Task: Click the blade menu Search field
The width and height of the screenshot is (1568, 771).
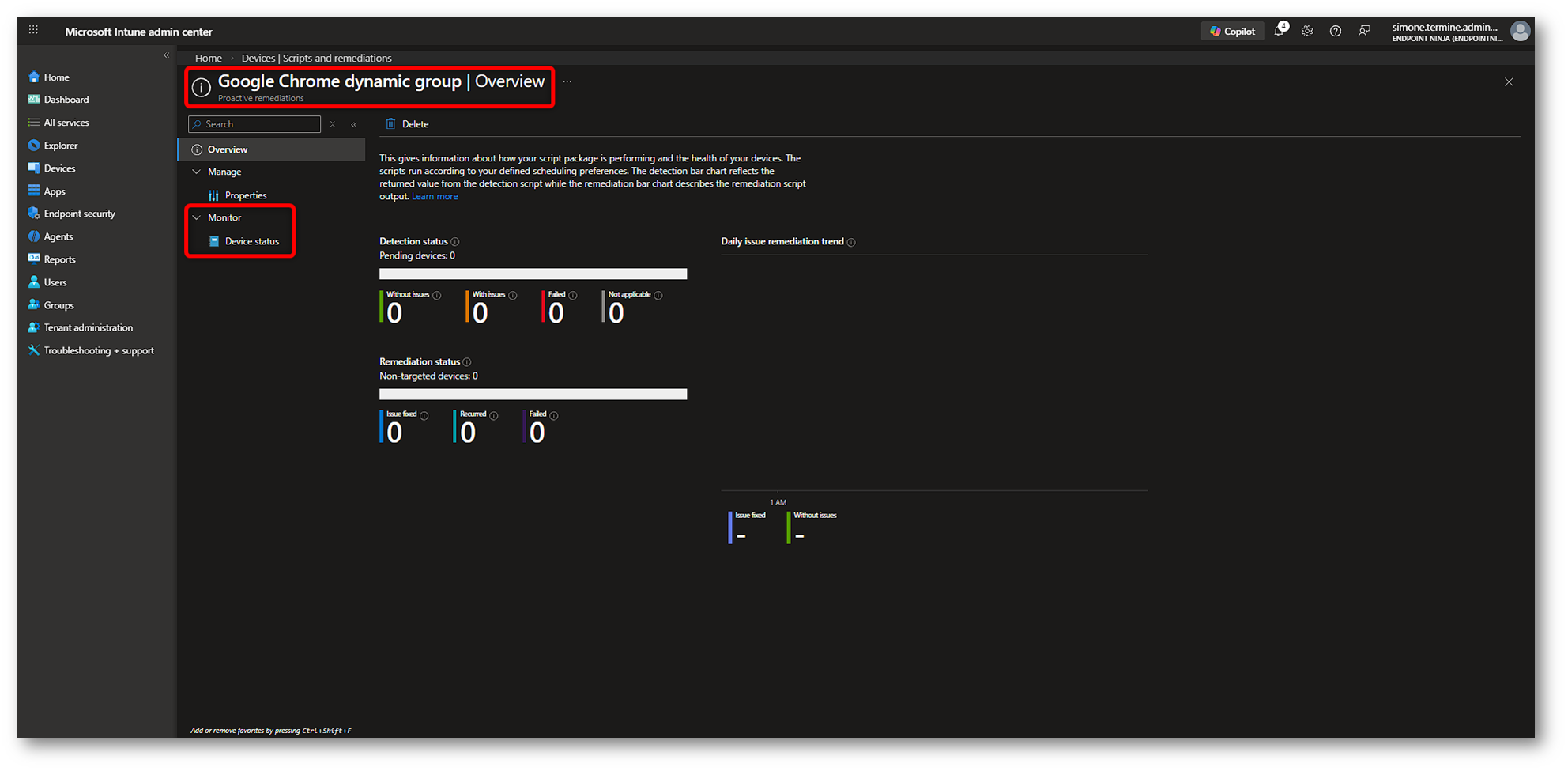Action: click(254, 124)
